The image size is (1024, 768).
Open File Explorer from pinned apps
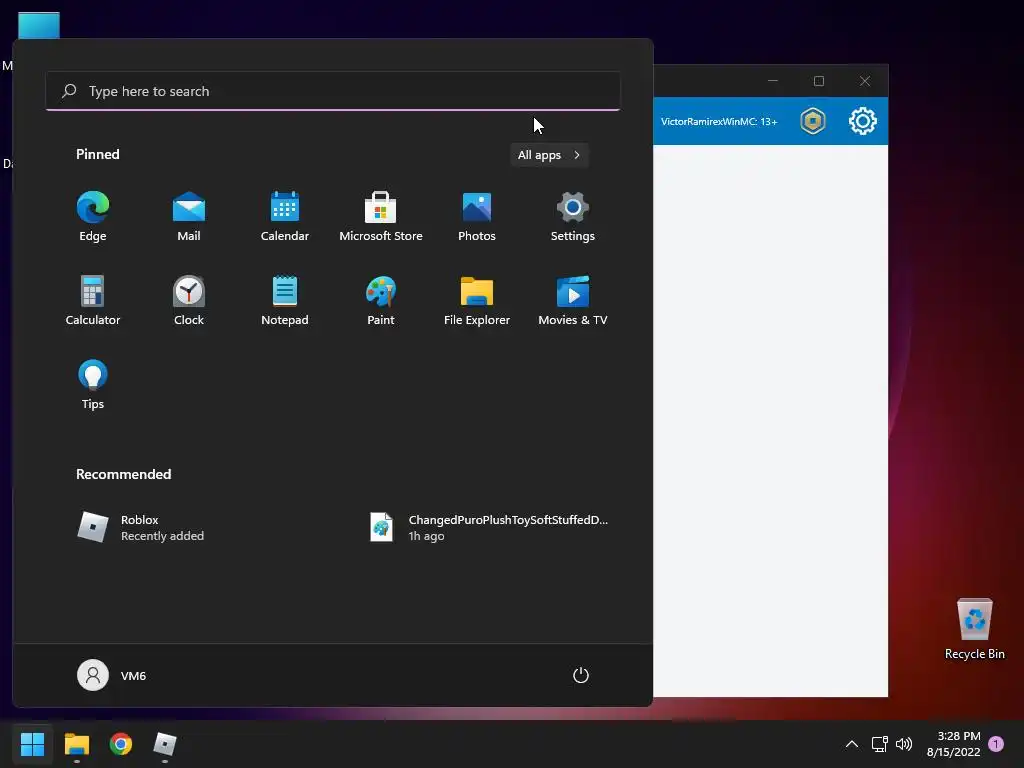coord(477,300)
